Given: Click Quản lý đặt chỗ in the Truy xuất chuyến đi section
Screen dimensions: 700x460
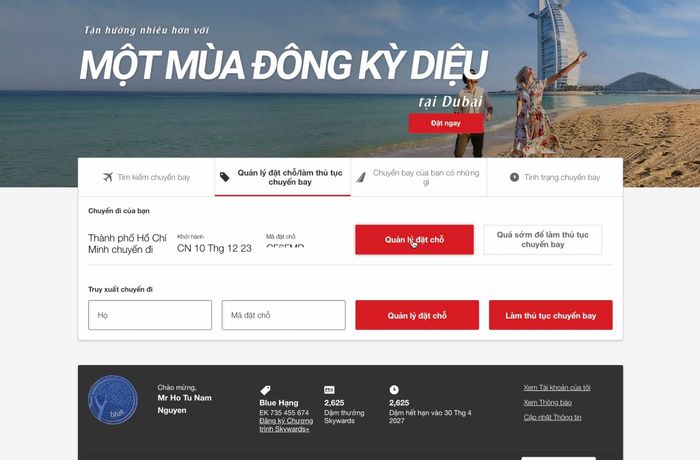Looking at the screenshot, I should pos(417,315).
